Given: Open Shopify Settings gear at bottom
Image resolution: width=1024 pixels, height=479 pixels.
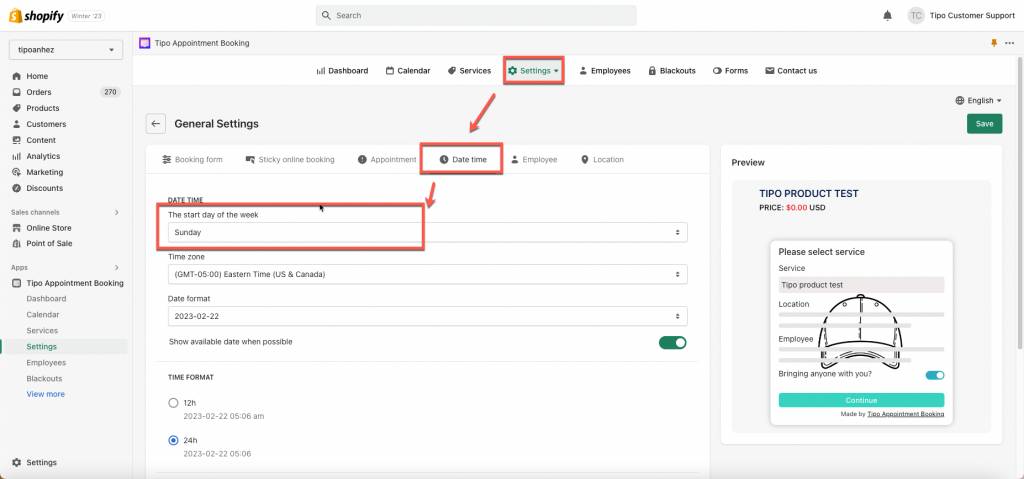Looking at the screenshot, I should click(x=35, y=463).
